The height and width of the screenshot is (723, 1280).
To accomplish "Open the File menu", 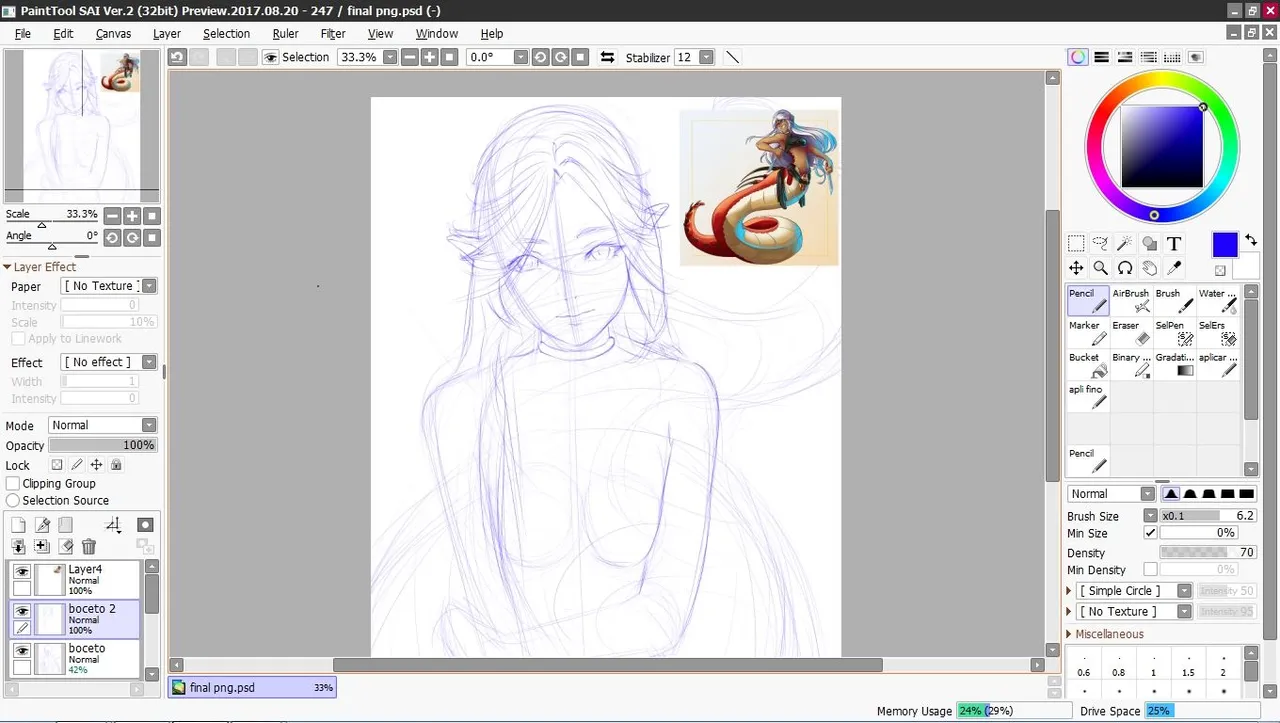I will tap(23, 33).
